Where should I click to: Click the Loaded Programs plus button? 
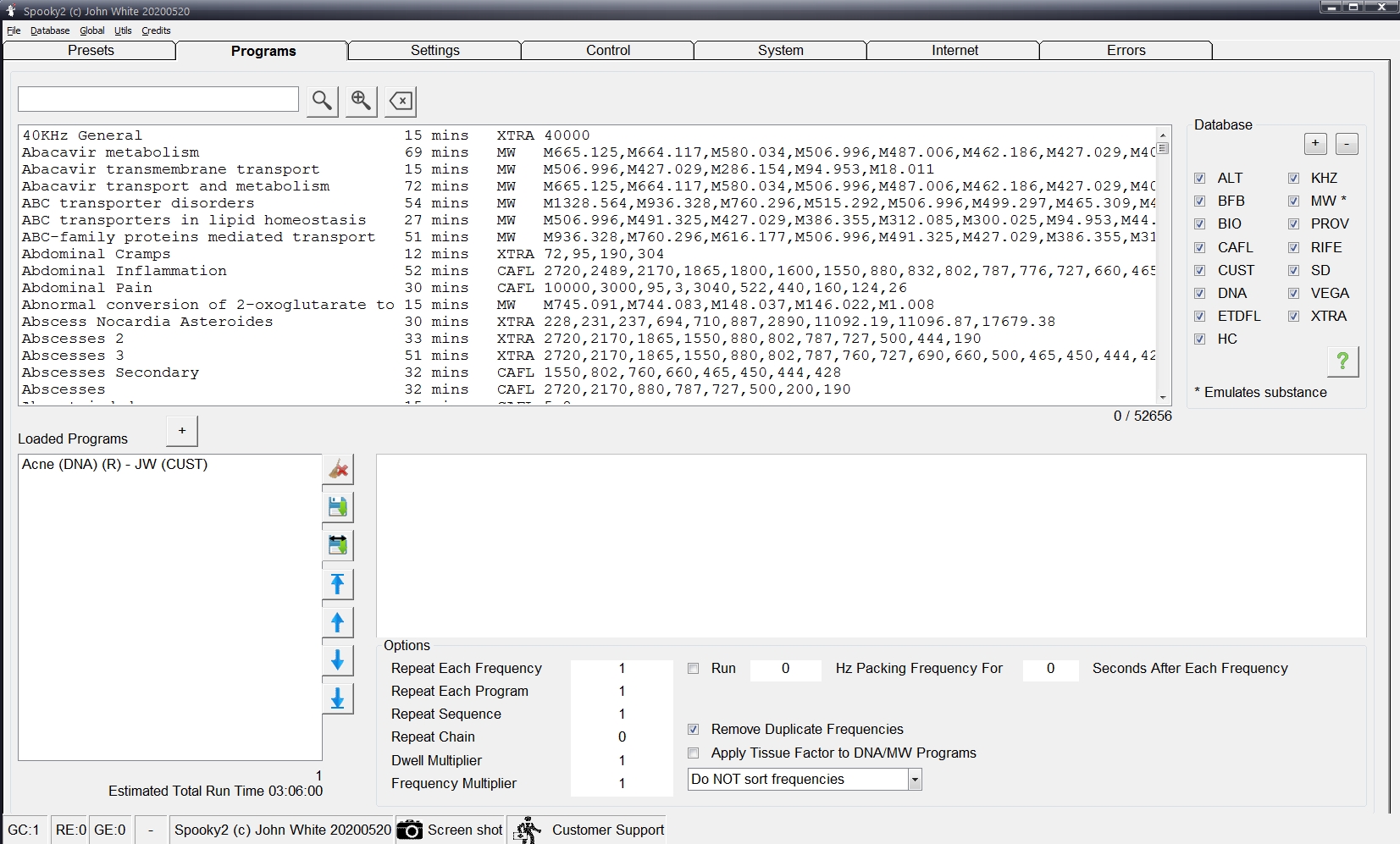182,431
